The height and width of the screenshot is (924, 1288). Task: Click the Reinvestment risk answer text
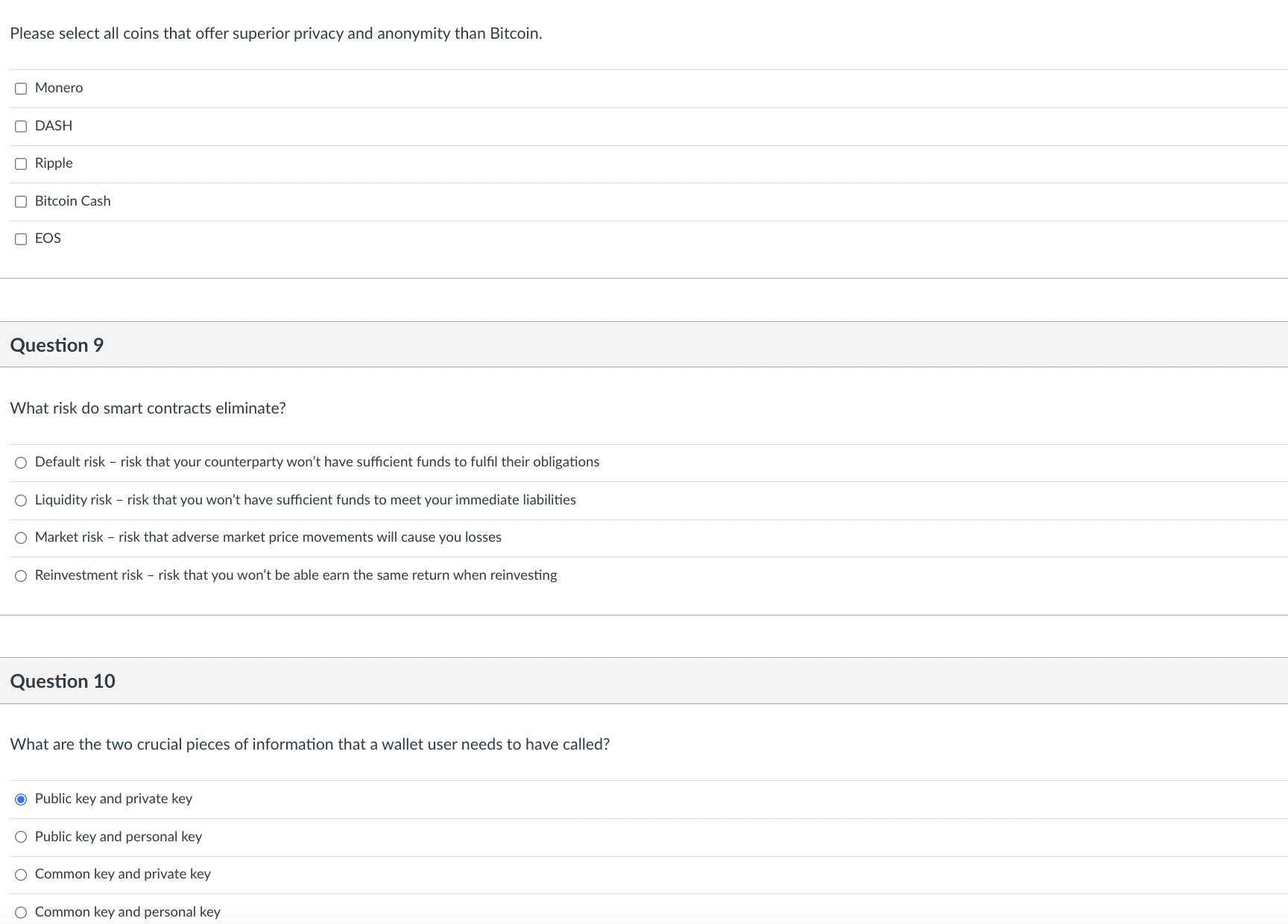(x=296, y=575)
